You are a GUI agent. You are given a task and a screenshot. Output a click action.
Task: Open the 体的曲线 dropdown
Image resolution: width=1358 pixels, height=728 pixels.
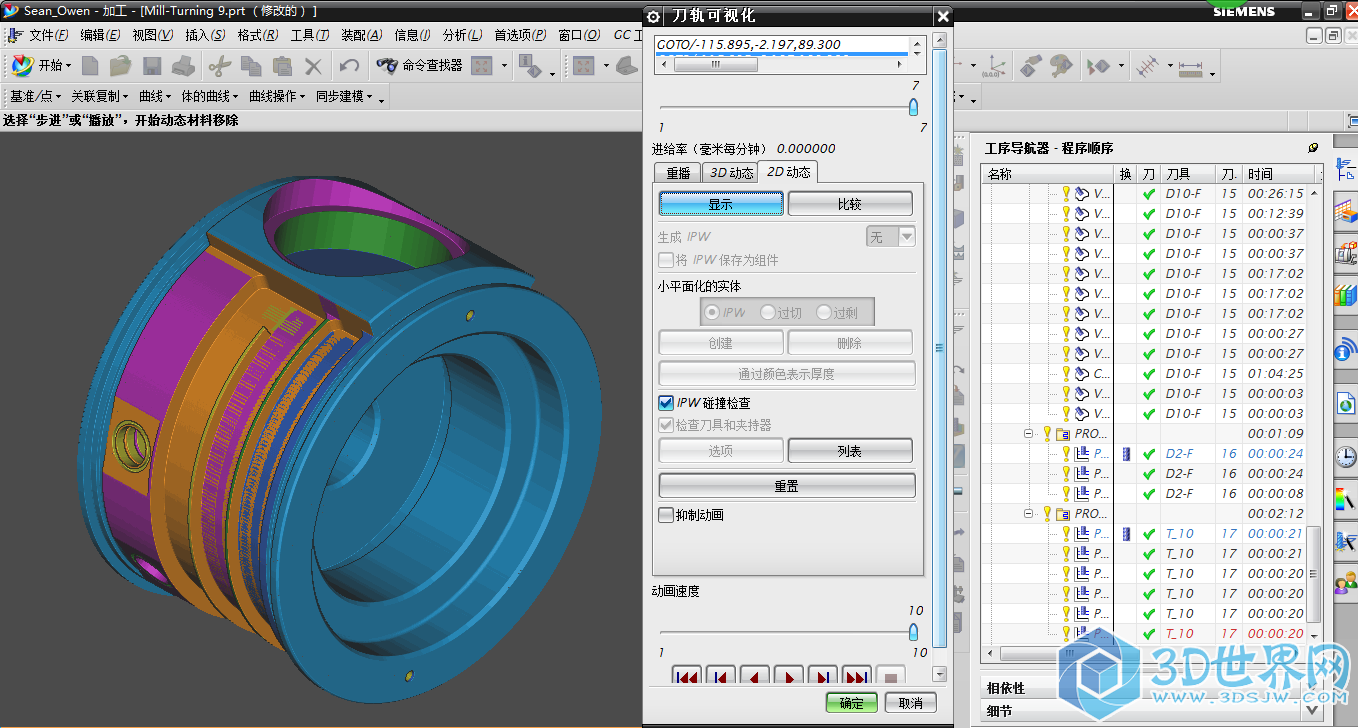coord(210,96)
